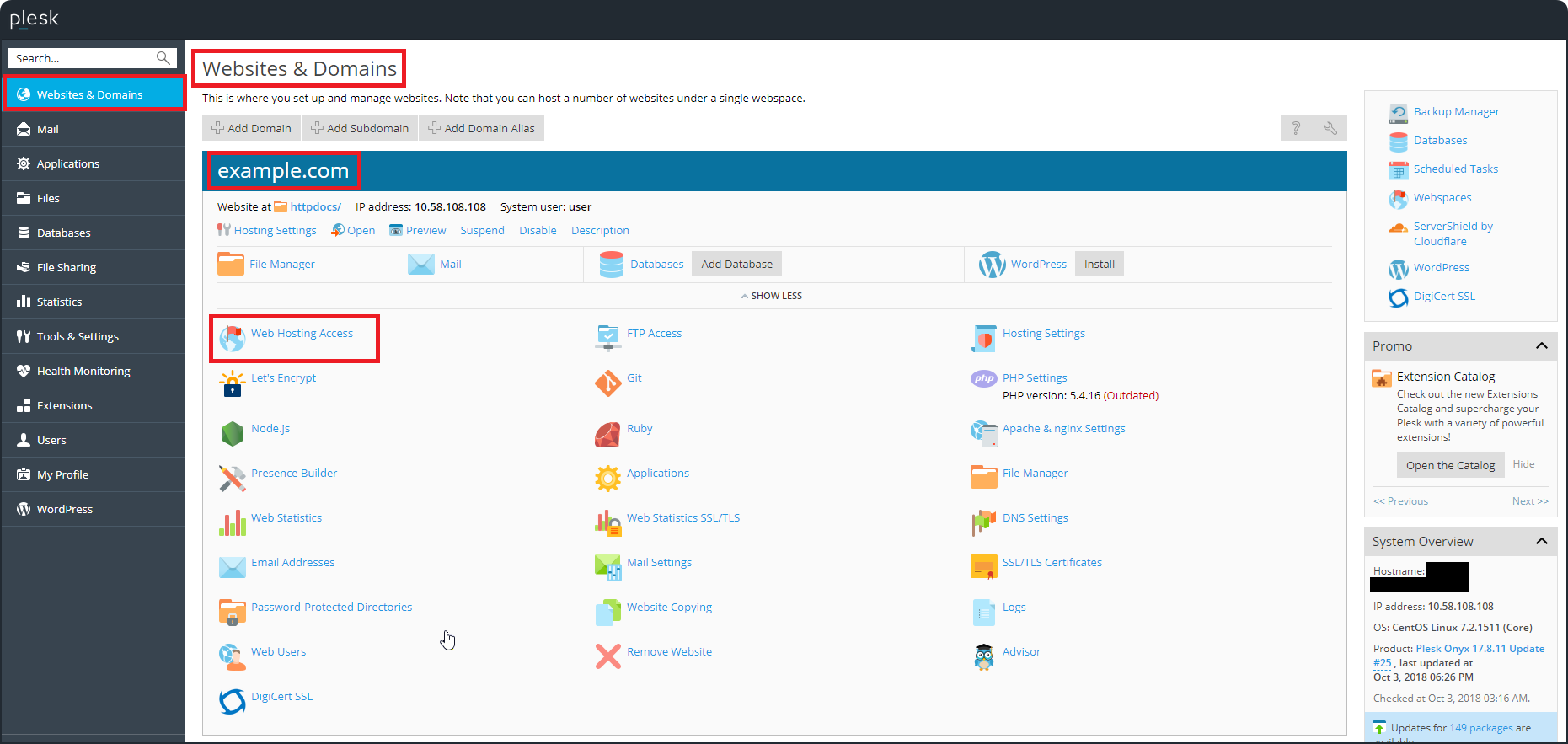The width and height of the screenshot is (1568, 744).
Task: Open Tools & Settings in the sidebar
Action: (x=94, y=336)
